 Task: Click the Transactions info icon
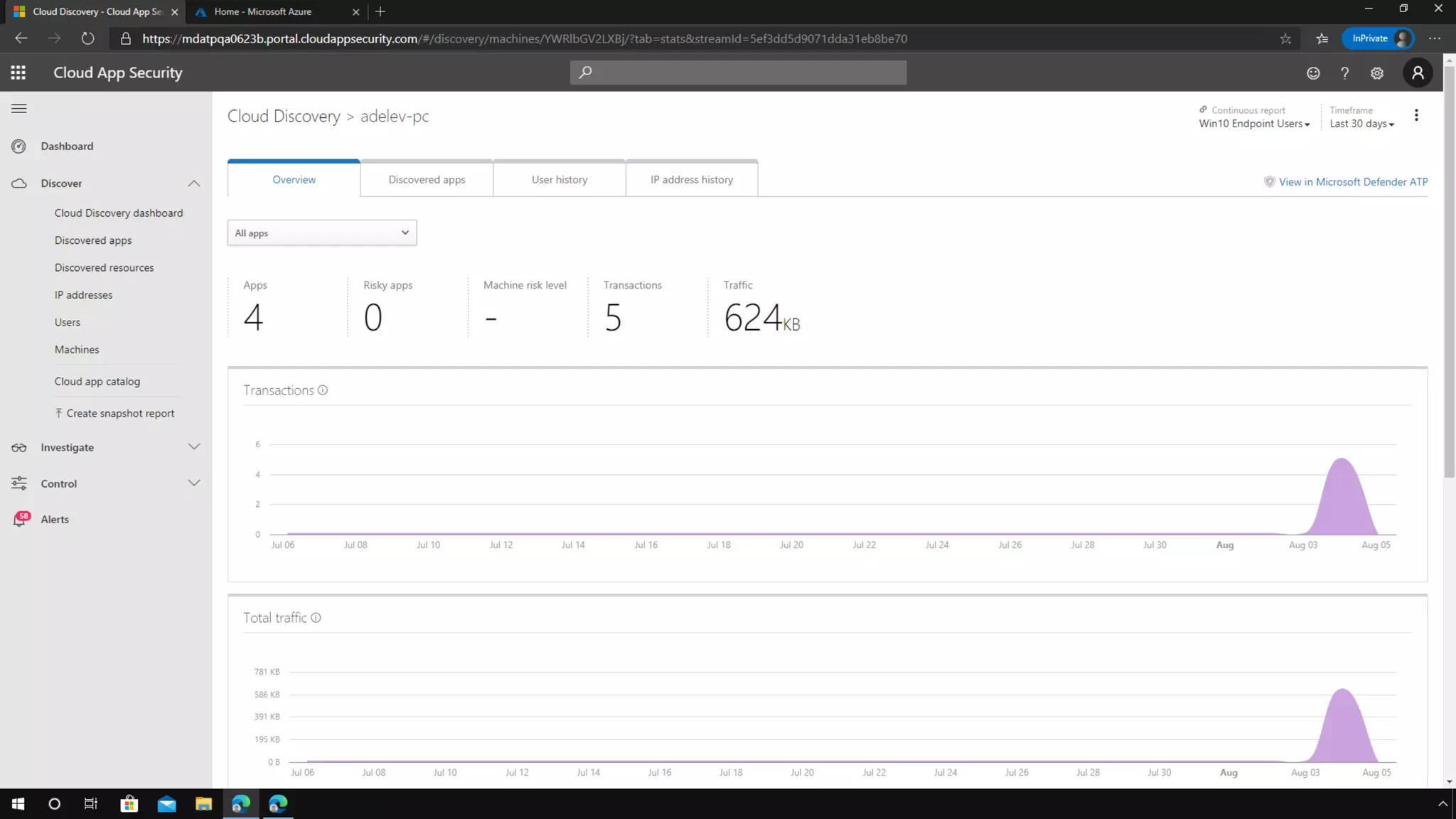click(323, 390)
